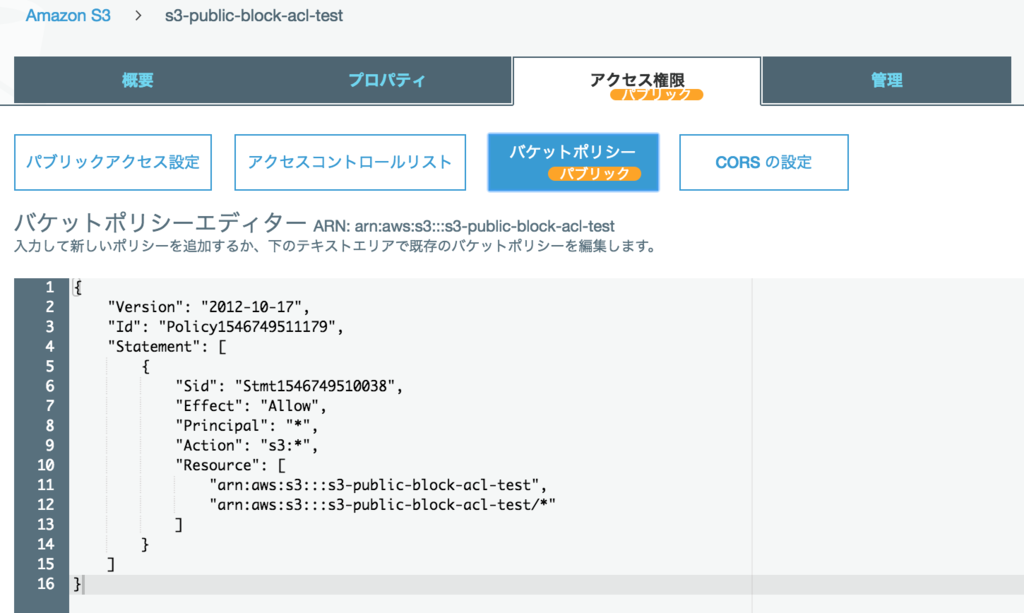This screenshot has height=613, width=1024.
Task: Click the "Effect": "Allow" line
Action: point(251,406)
